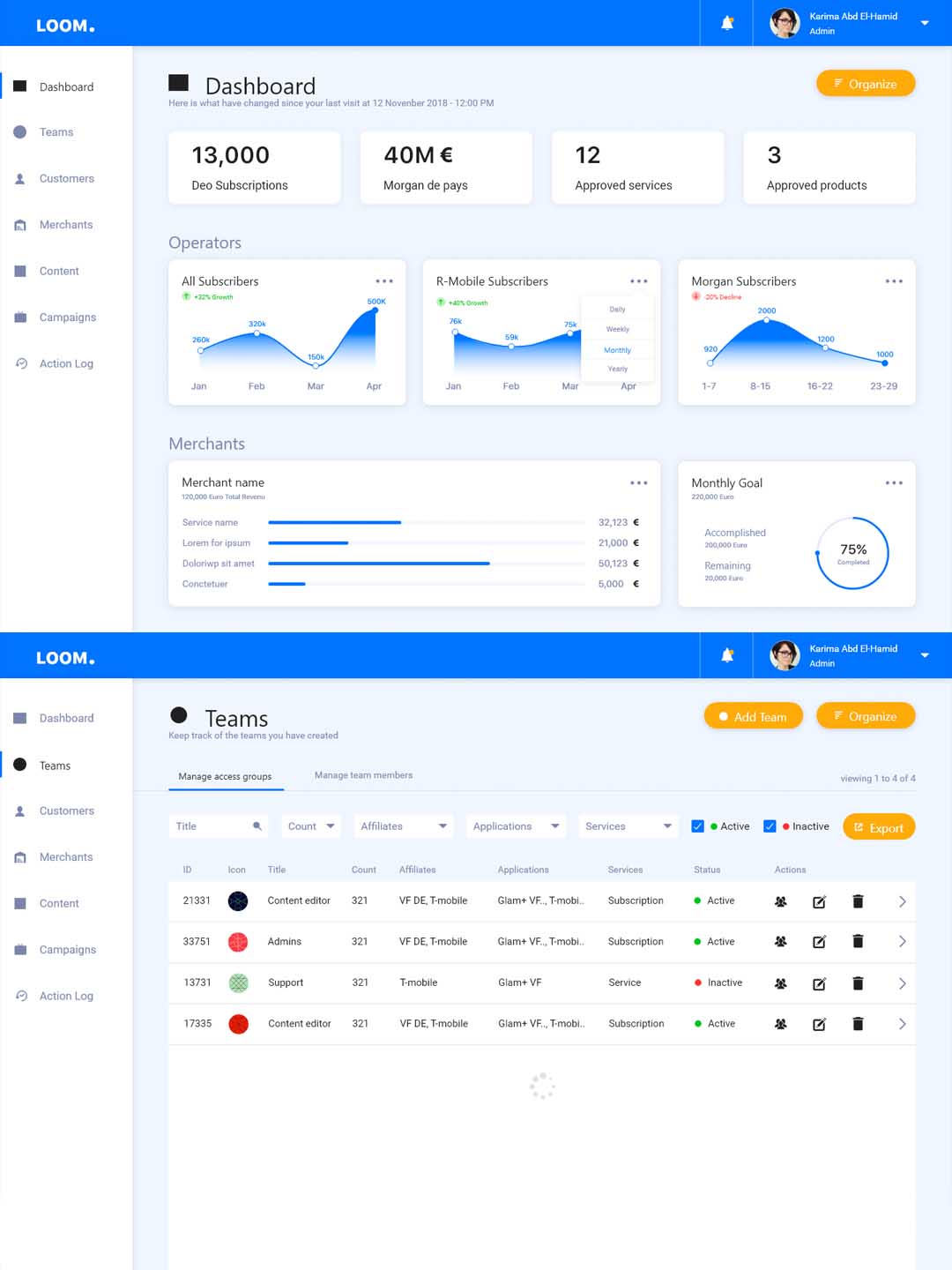Expand the Support row with right chevron
Viewport: 952px width, 1270px height.
pos(902,983)
